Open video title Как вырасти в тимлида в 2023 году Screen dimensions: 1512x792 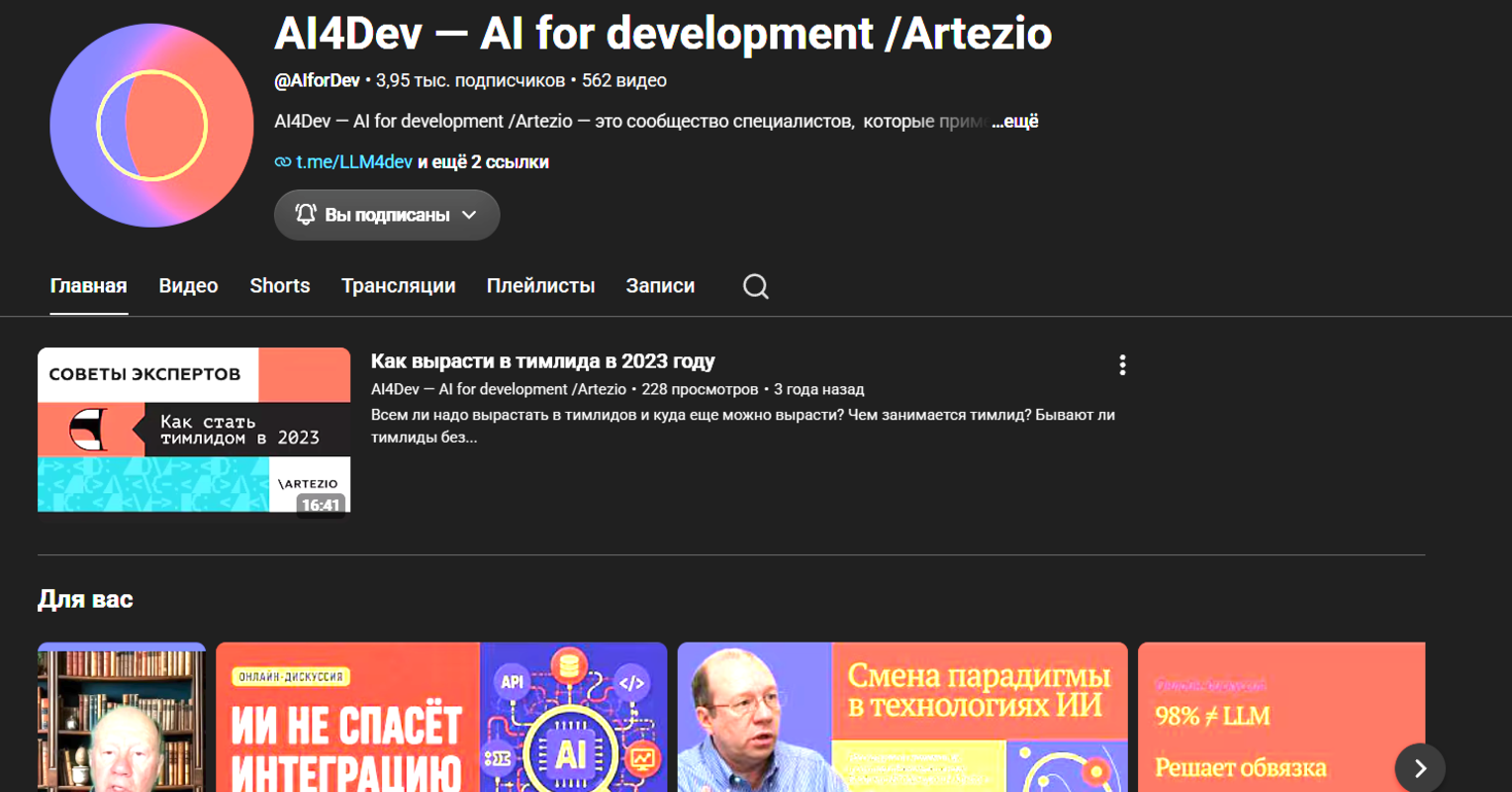tap(543, 361)
